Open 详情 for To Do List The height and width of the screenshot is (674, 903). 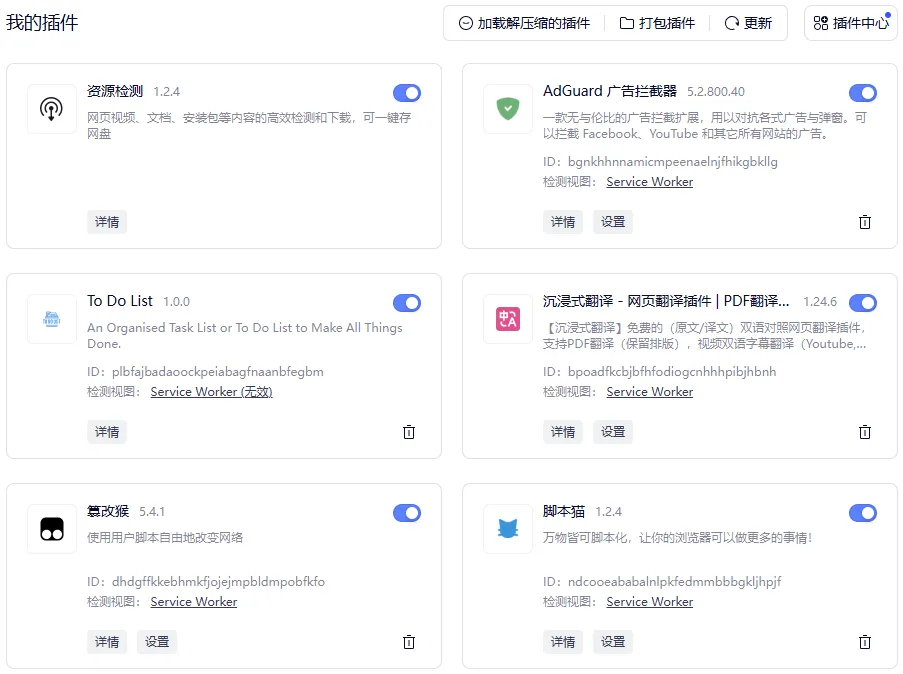point(107,432)
